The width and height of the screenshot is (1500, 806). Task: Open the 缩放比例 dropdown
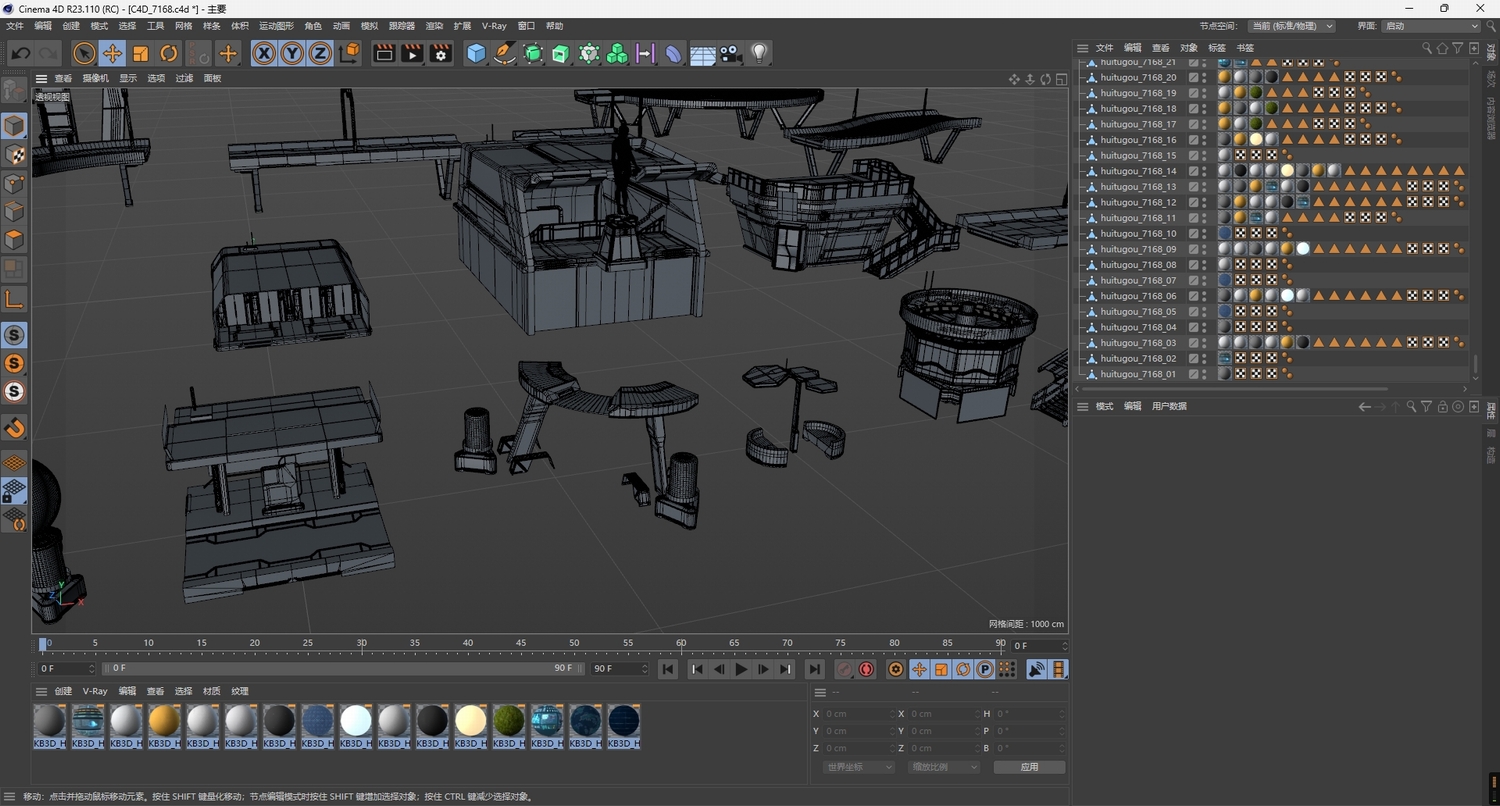pos(944,767)
